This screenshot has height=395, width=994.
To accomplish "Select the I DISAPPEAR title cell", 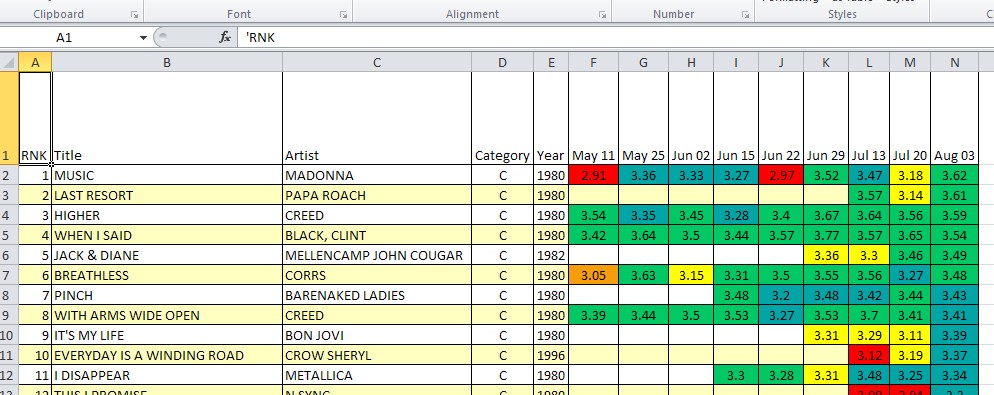I will (167, 375).
